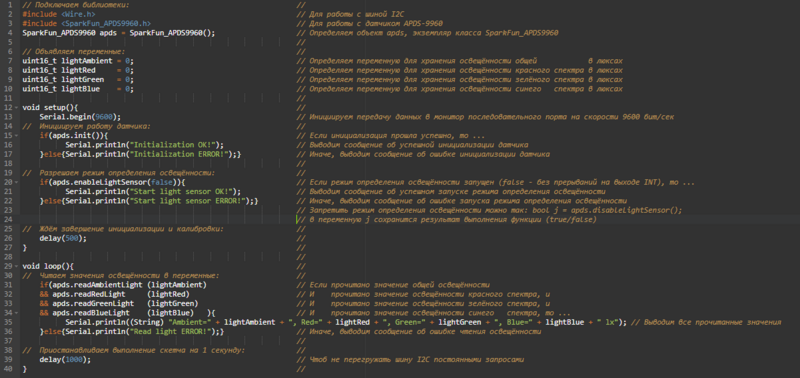Click comment "Читаем значения освещённости в переменные"

coord(121,275)
